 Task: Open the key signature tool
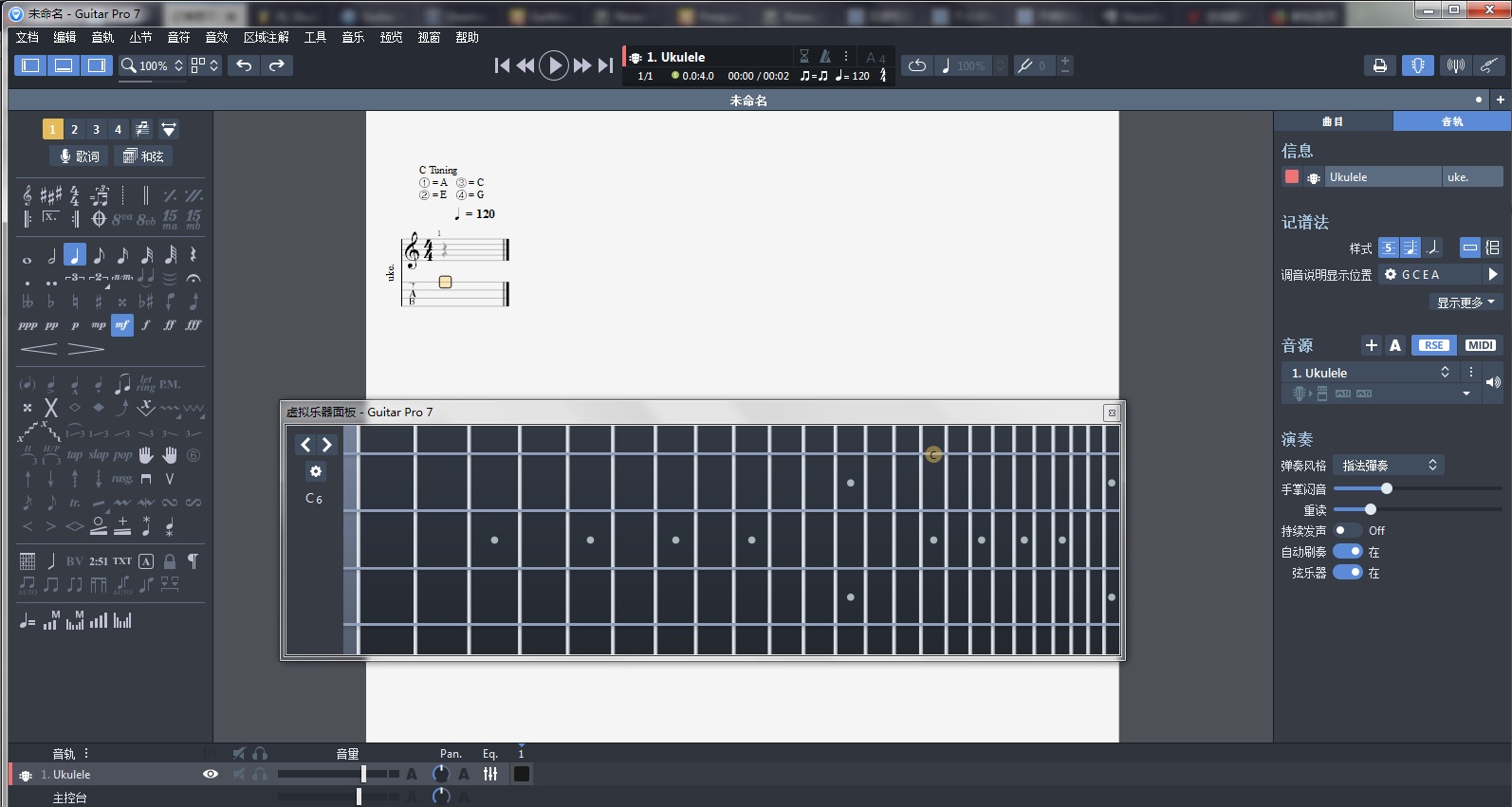[x=51, y=195]
